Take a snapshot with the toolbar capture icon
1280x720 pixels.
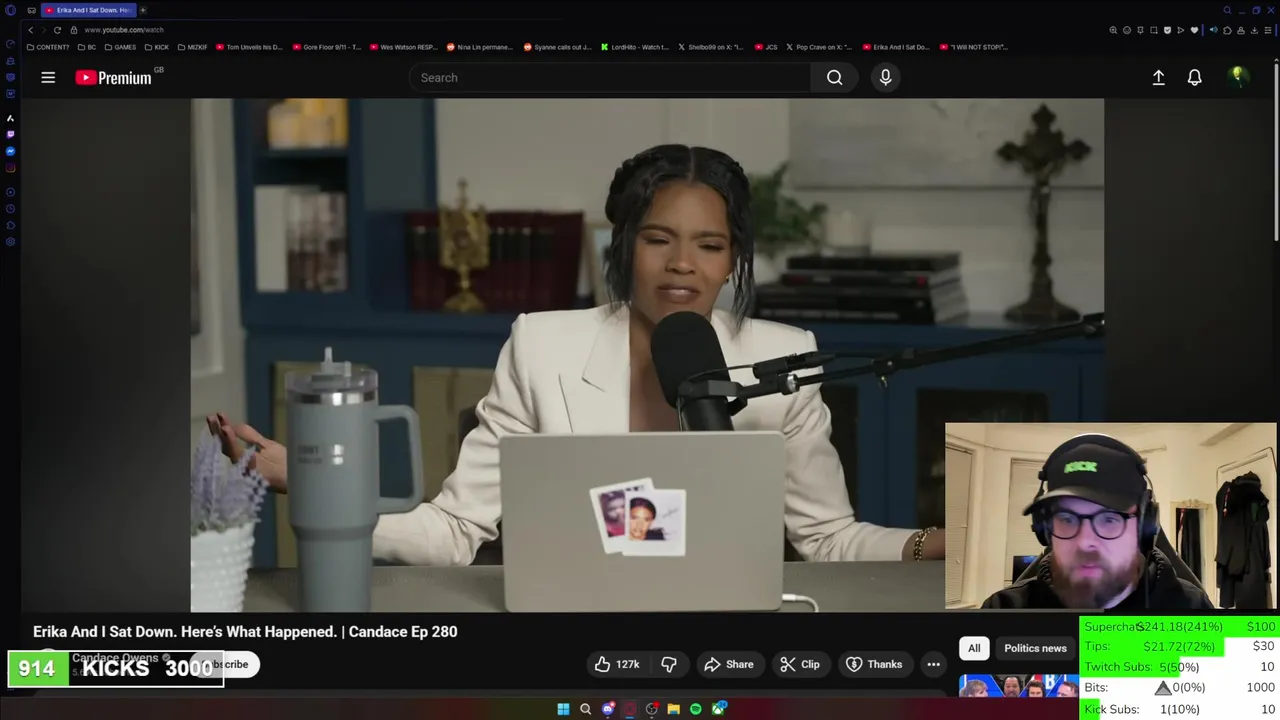click(x=1154, y=30)
